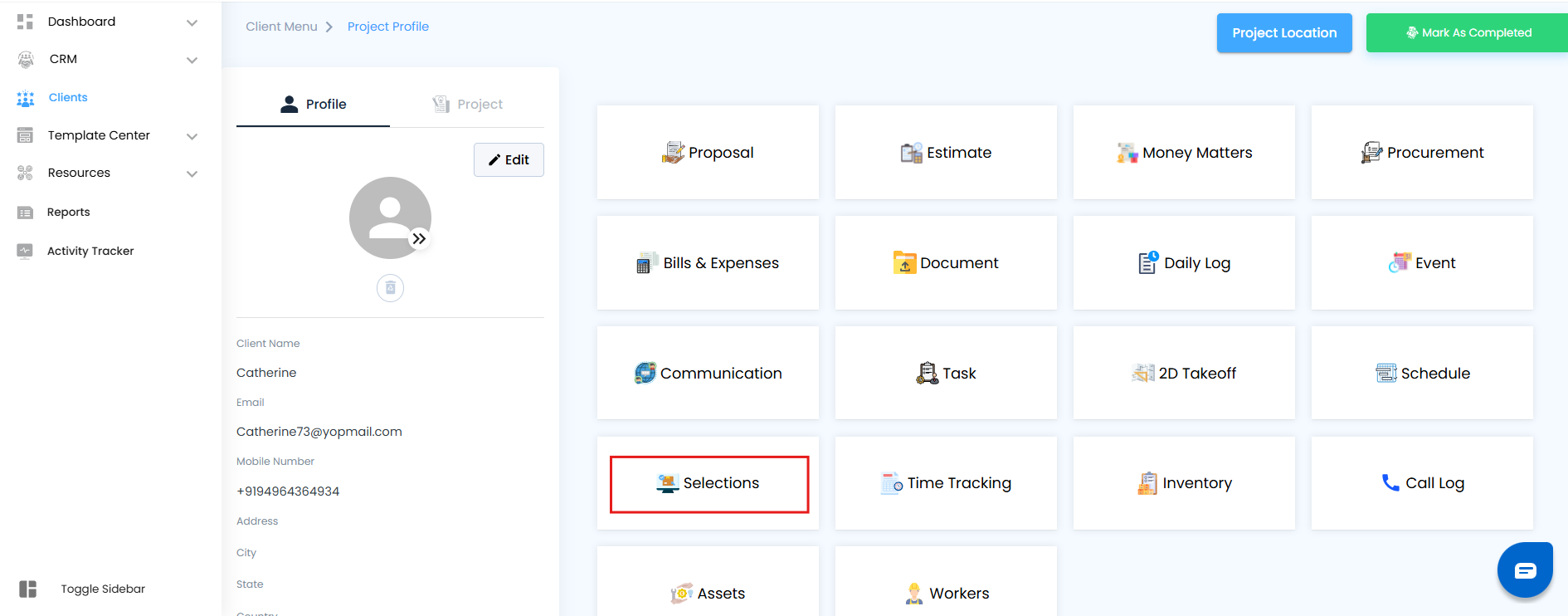The width and height of the screenshot is (1568, 616).
Task: Switch to the Project tab
Action: click(x=468, y=105)
